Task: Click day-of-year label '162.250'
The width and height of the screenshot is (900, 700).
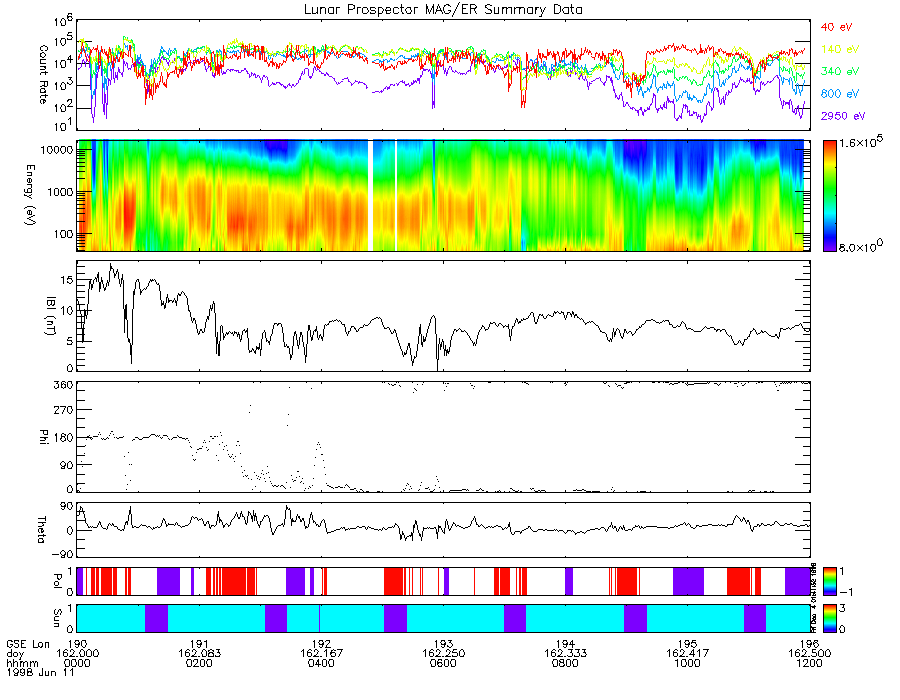Action: click(x=443, y=654)
